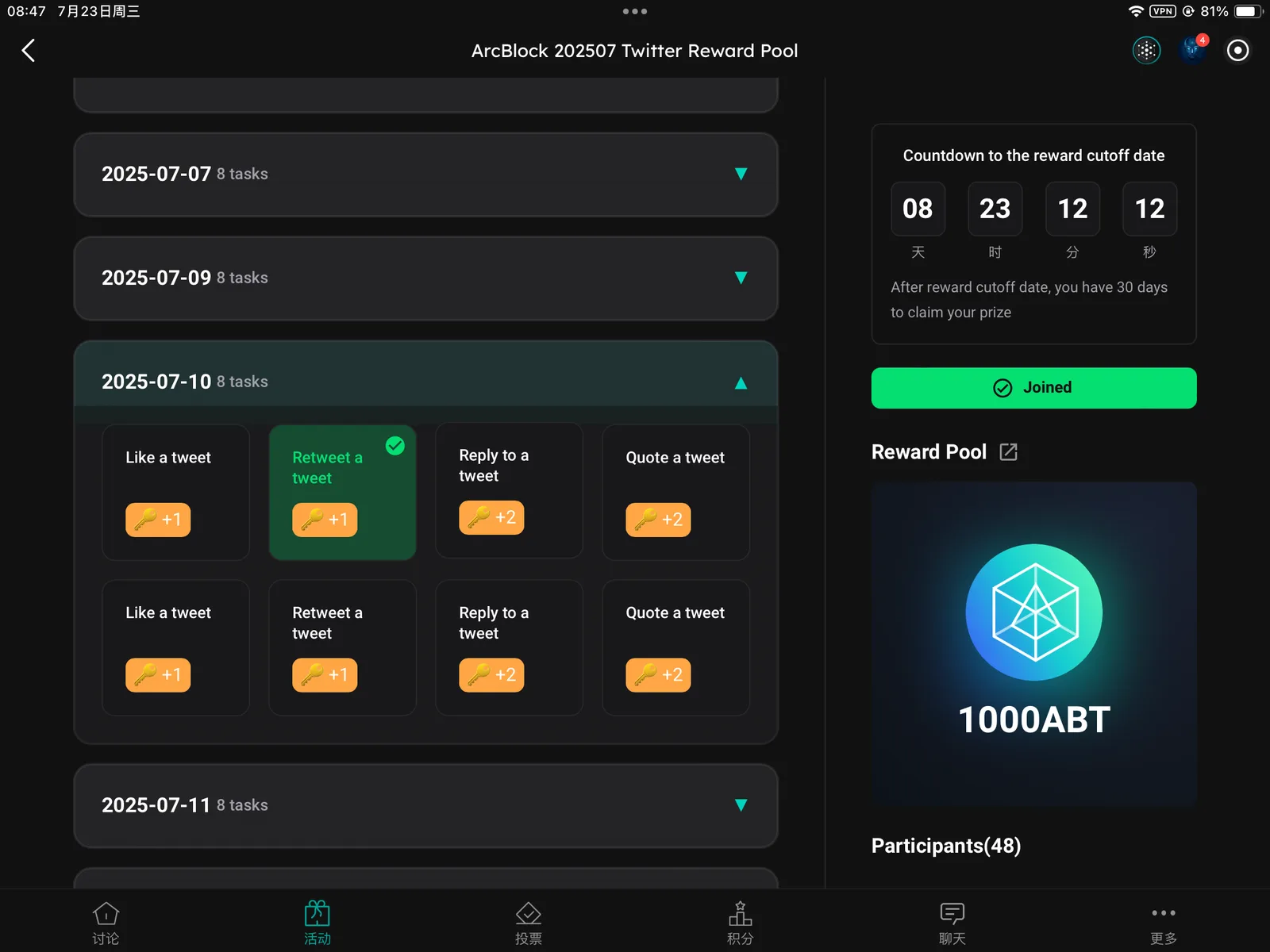Screen dimensions: 1270x952
Task: Tap +2 key badge on second Reply task
Action: pos(491,675)
